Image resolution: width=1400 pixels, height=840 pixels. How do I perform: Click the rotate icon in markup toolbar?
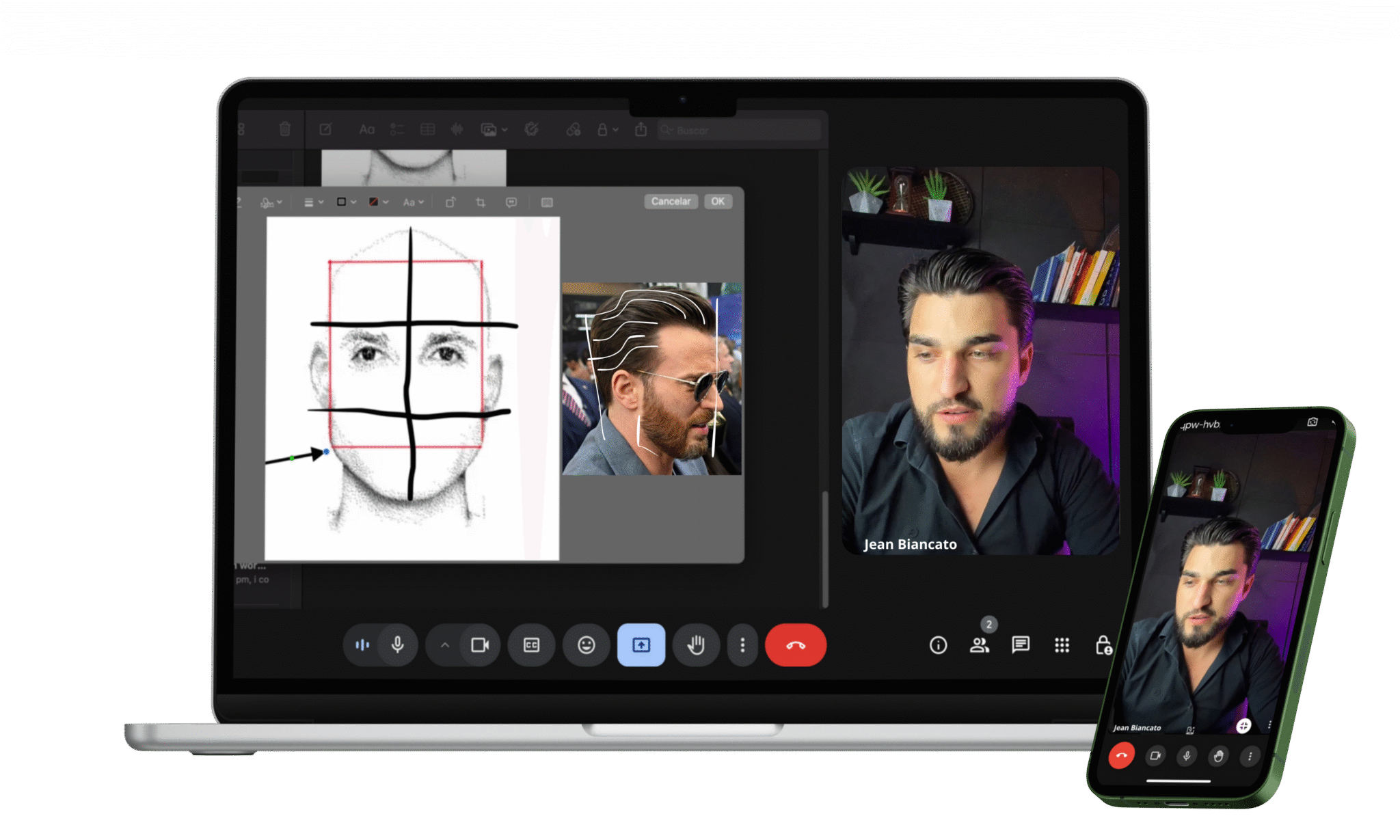(450, 202)
